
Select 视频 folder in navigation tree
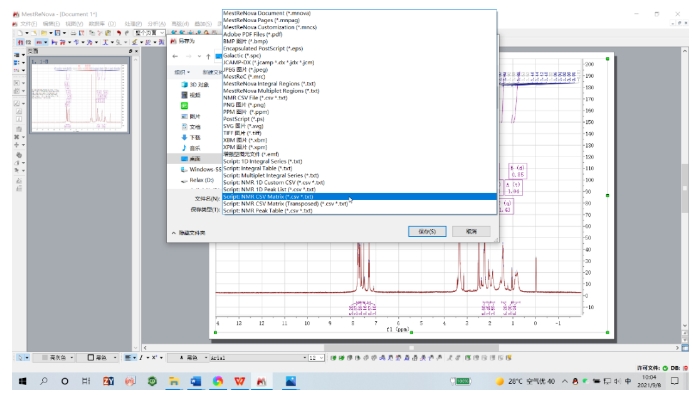point(191,95)
